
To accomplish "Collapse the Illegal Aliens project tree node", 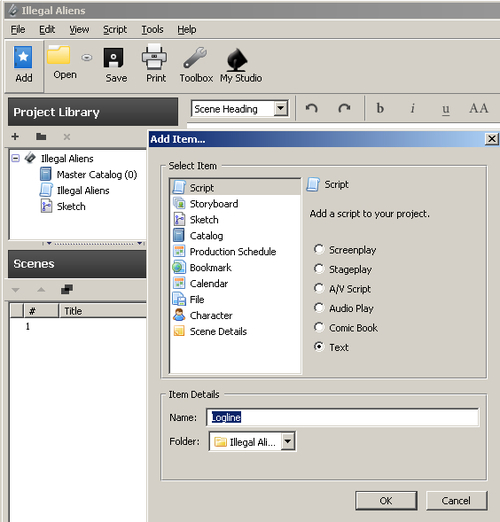I will click(15, 158).
